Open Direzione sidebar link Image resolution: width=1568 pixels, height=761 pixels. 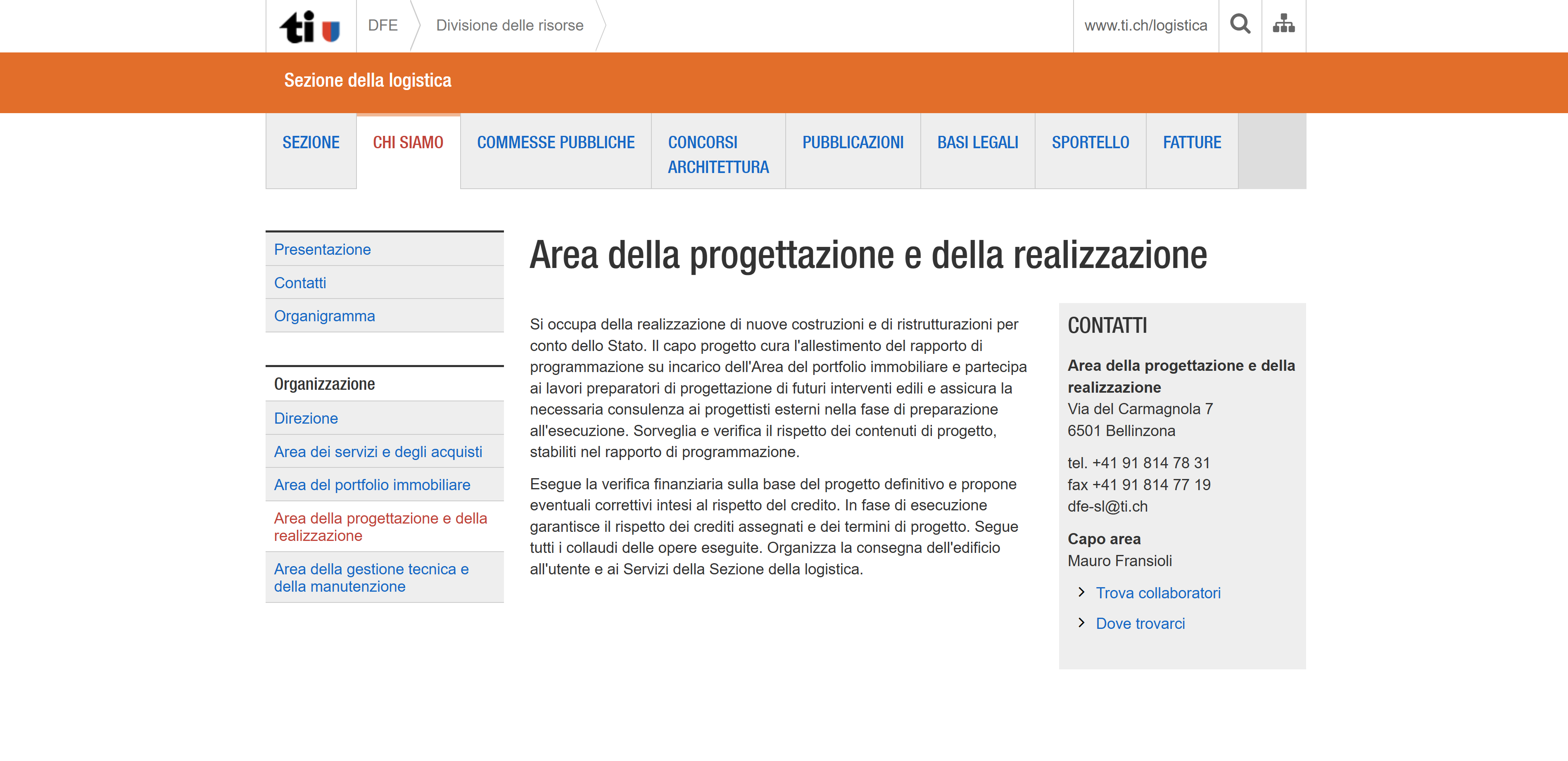pyautogui.click(x=306, y=419)
